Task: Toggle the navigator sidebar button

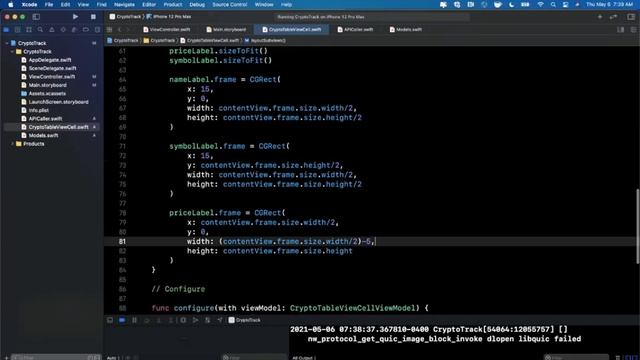Action: pos(36,17)
